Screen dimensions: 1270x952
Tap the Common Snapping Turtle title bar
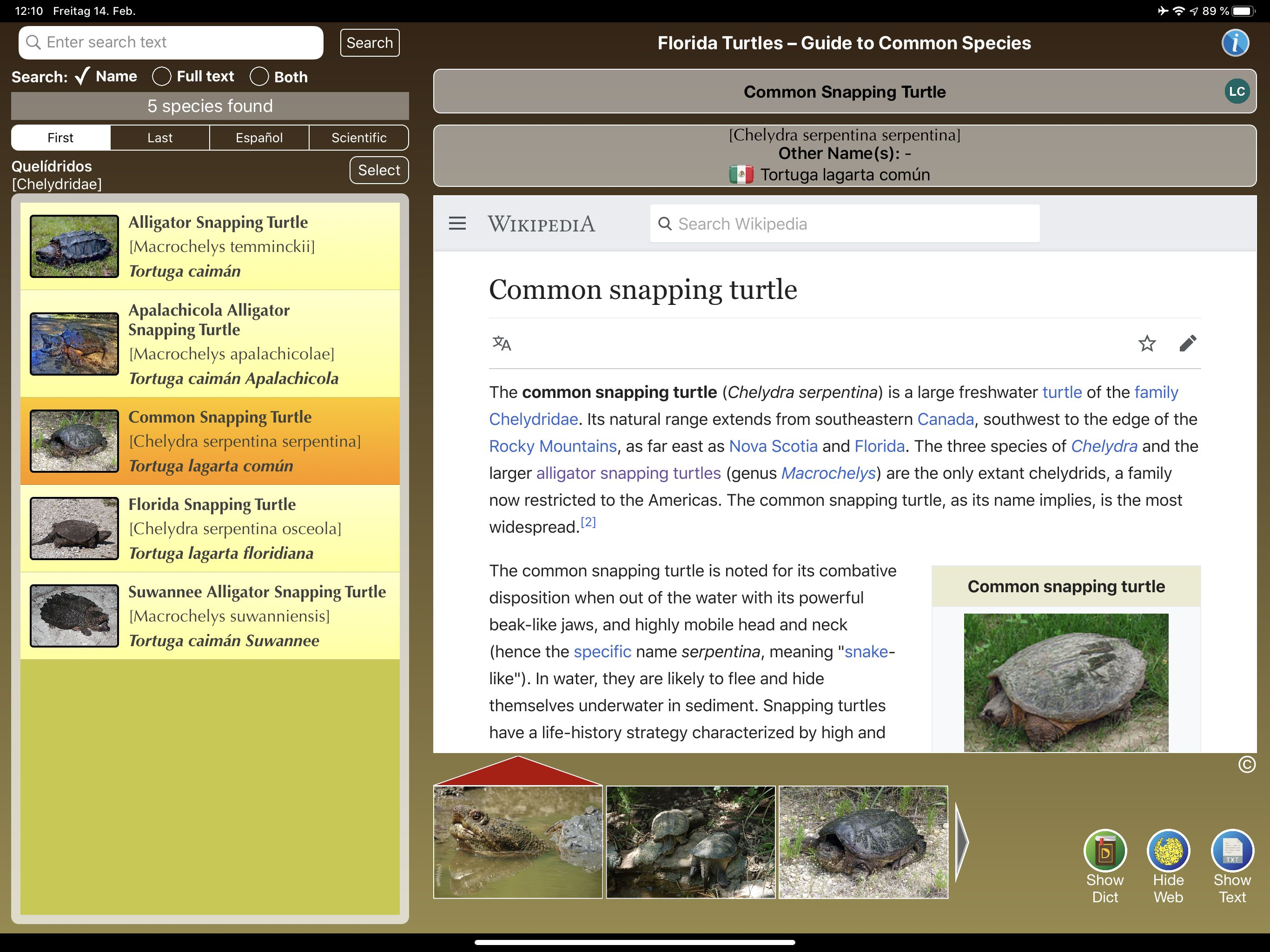[845, 91]
